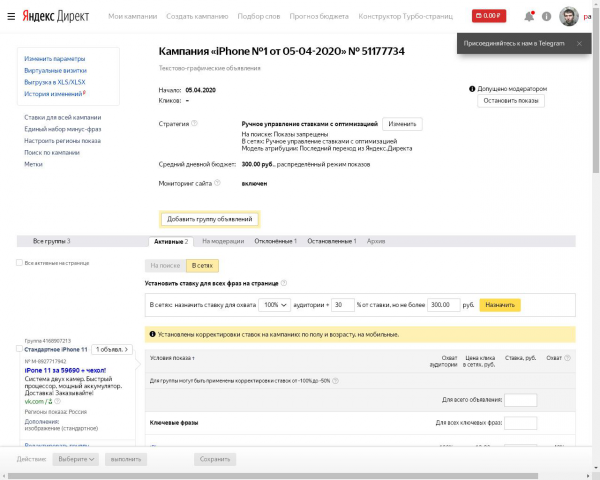This screenshot has height=480, width=600.
Task: Check the Стандартное iPhone 11 group checkbox
Action: [19, 349]
